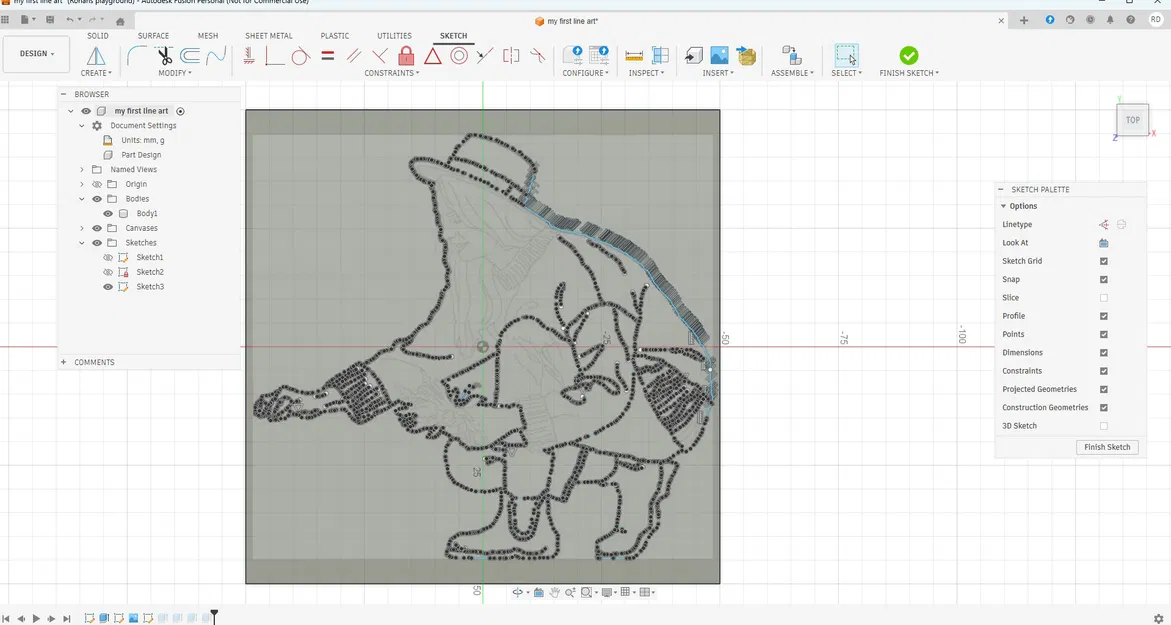The width and height of the screenshot is (1171, 625).
Task: Open the Create dropdown
Action: 95,72
